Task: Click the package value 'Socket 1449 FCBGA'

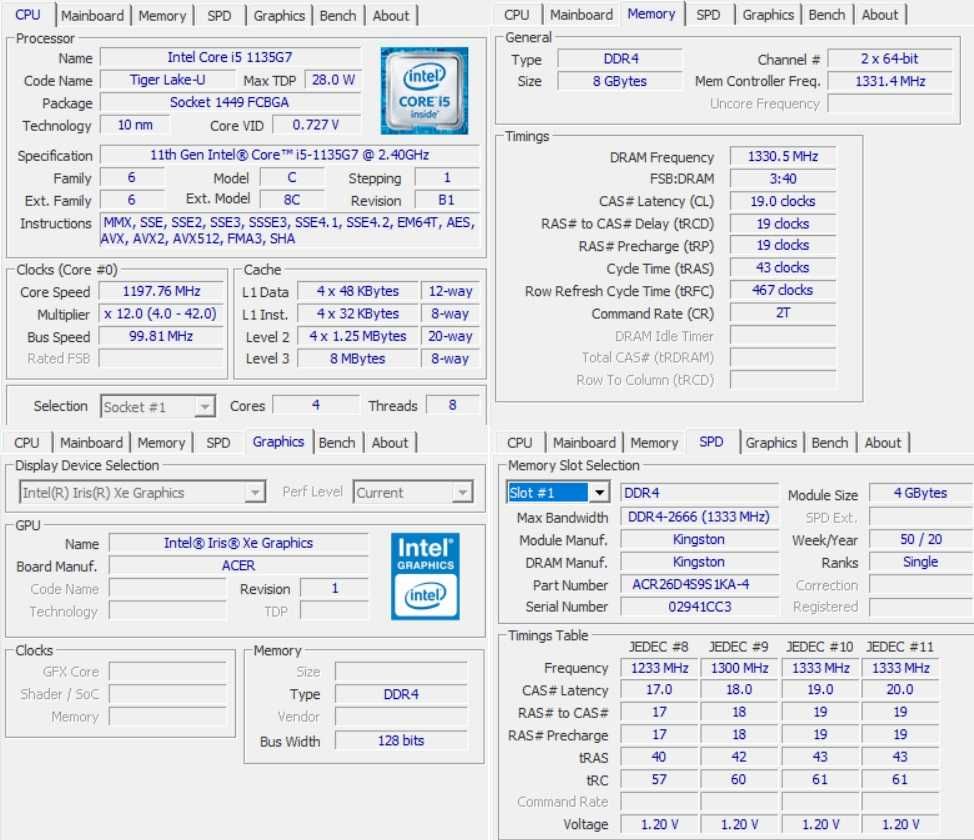Action: pyautogui.click(x=230, y=103)
